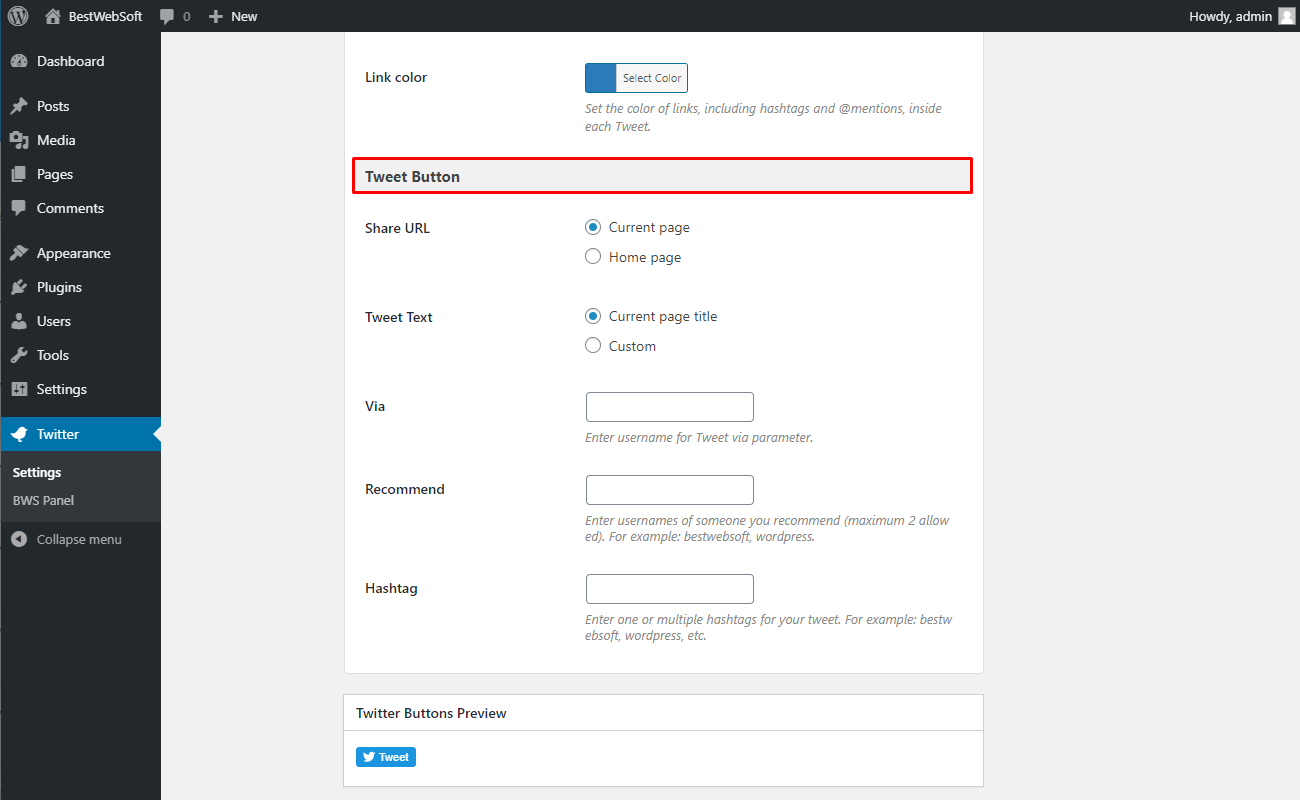Click the Media icon in sidebar
The image size is (1300, 800).
point(19,140)
